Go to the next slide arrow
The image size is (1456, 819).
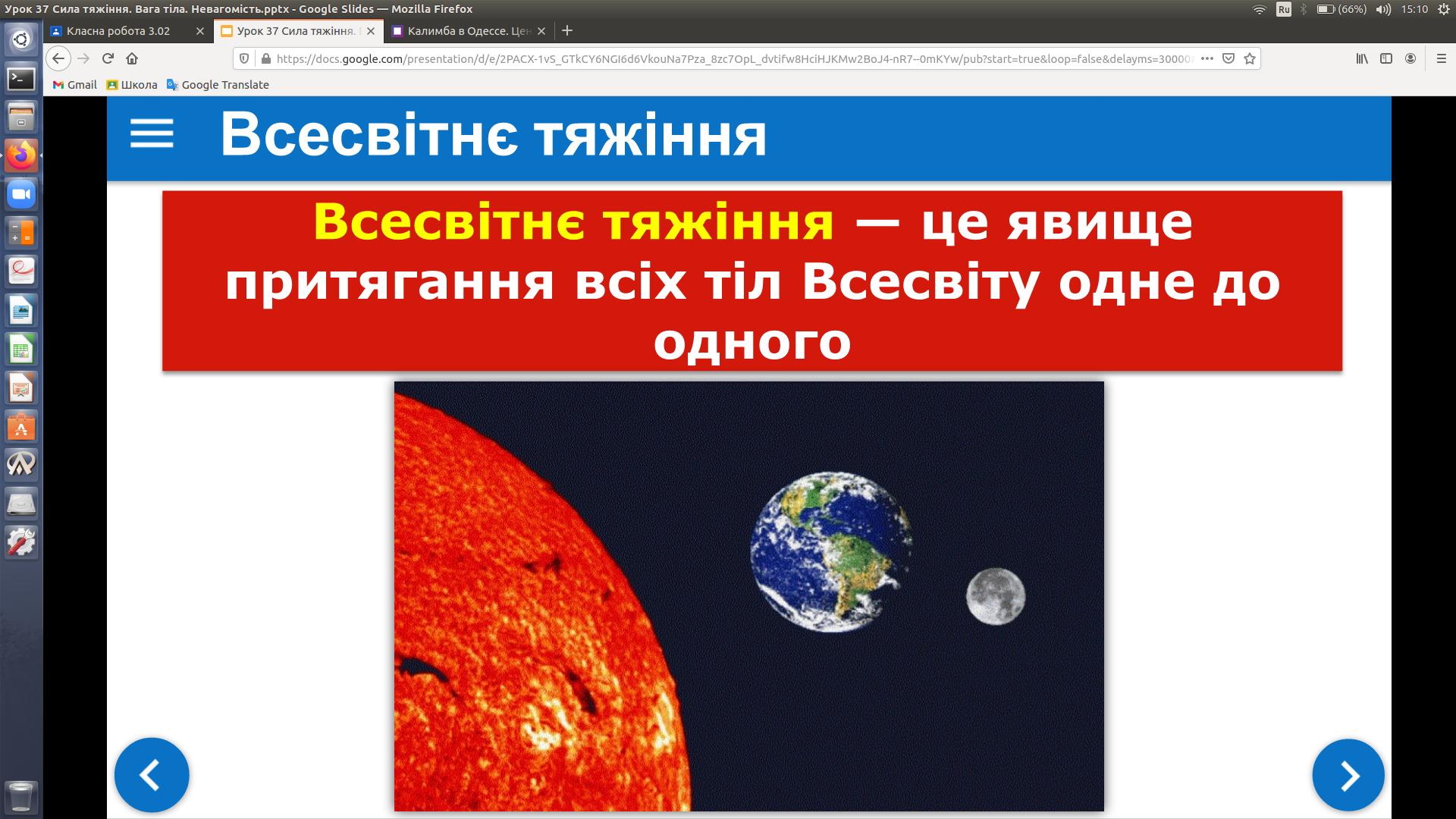pyautogui.click(x=1348, y=775)
